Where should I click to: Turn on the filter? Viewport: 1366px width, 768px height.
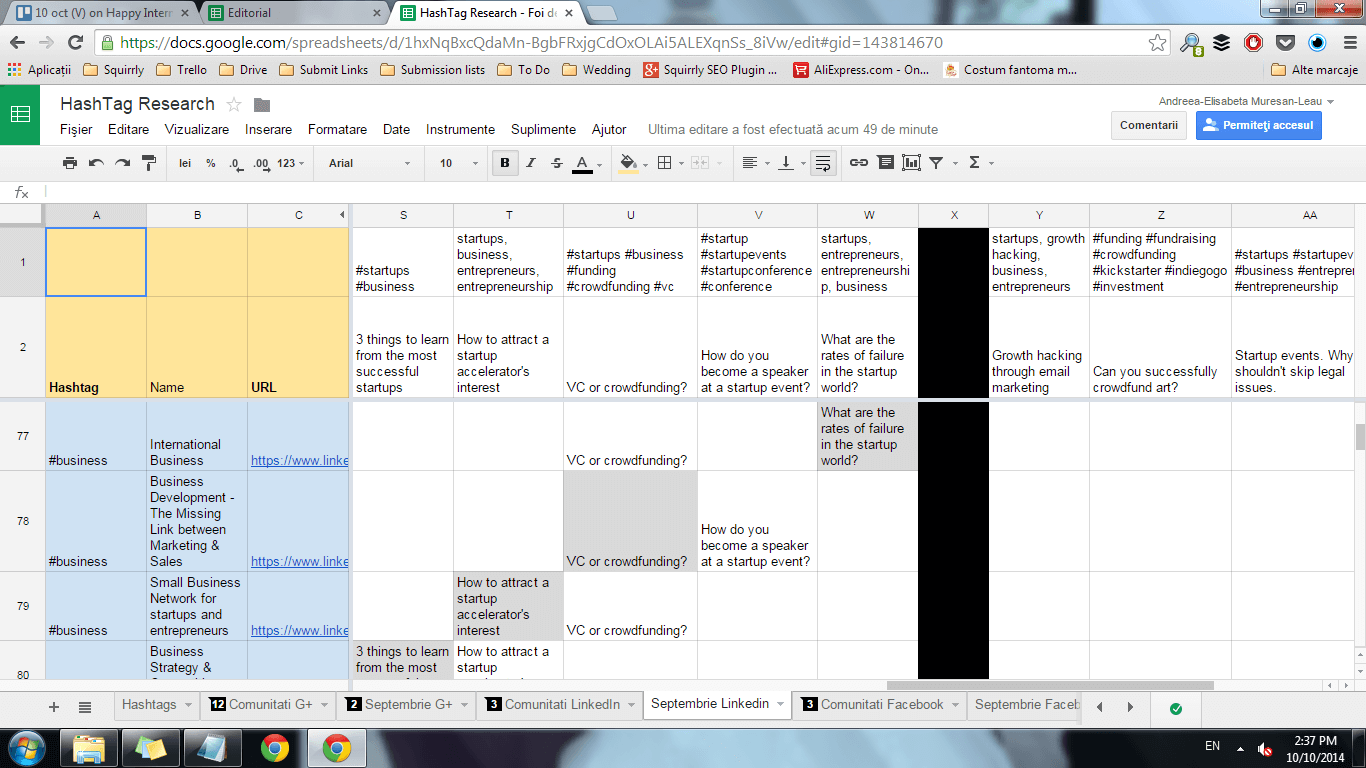point(937,163)
